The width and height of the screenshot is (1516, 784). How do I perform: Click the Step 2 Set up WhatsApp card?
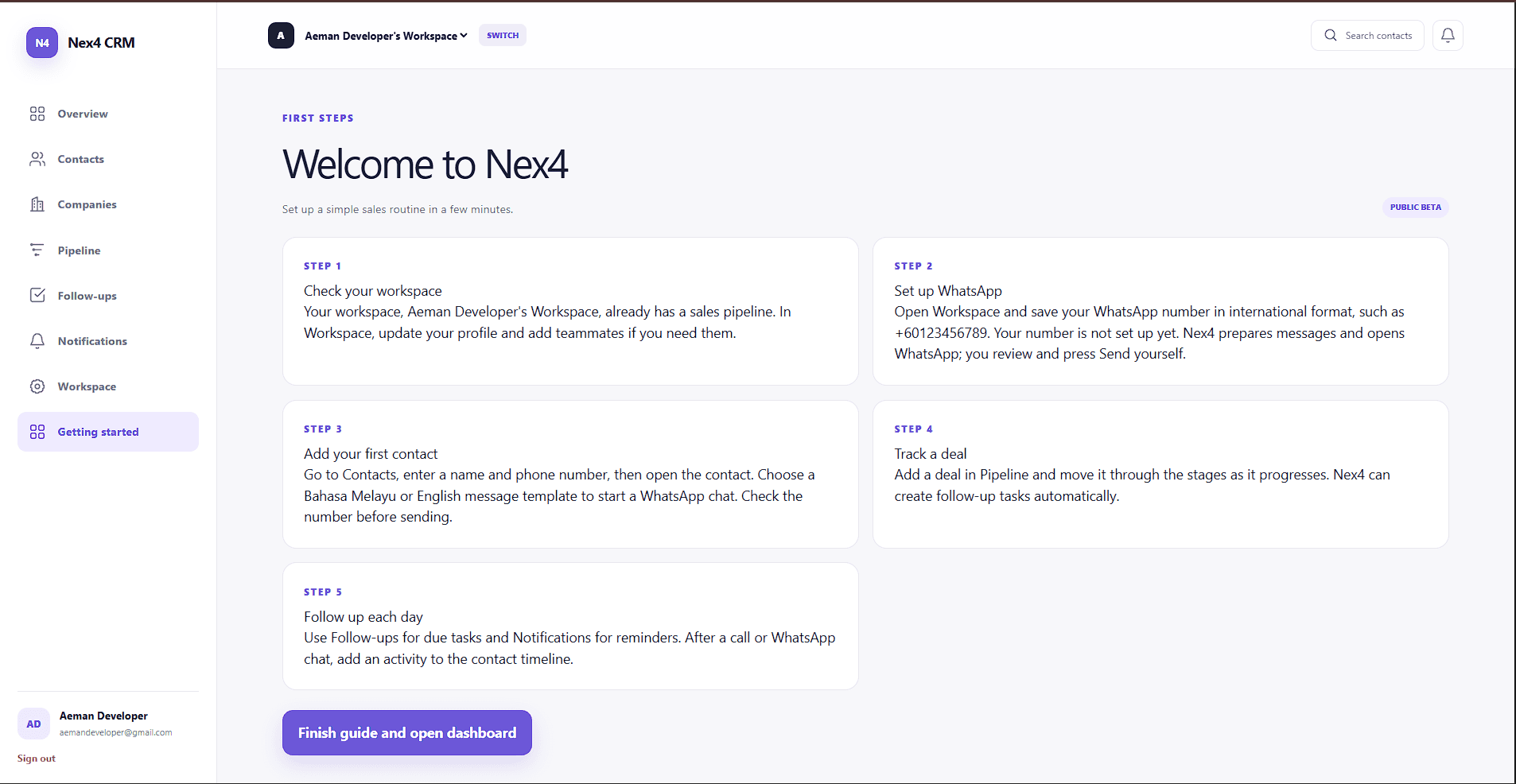pyautogui.click(x=1160, y=311)
